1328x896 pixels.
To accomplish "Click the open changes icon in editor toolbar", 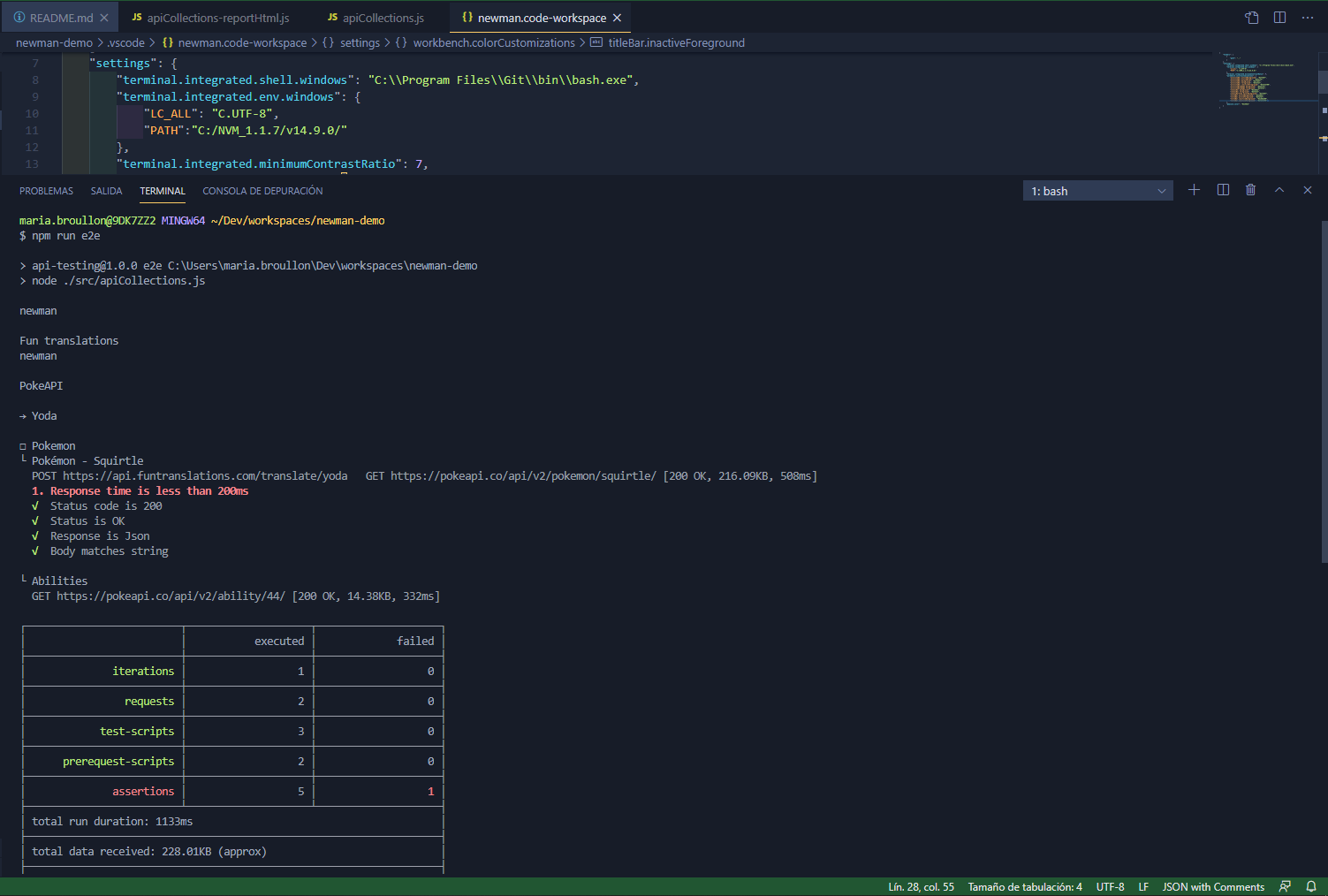I will tap(1252, 18).
